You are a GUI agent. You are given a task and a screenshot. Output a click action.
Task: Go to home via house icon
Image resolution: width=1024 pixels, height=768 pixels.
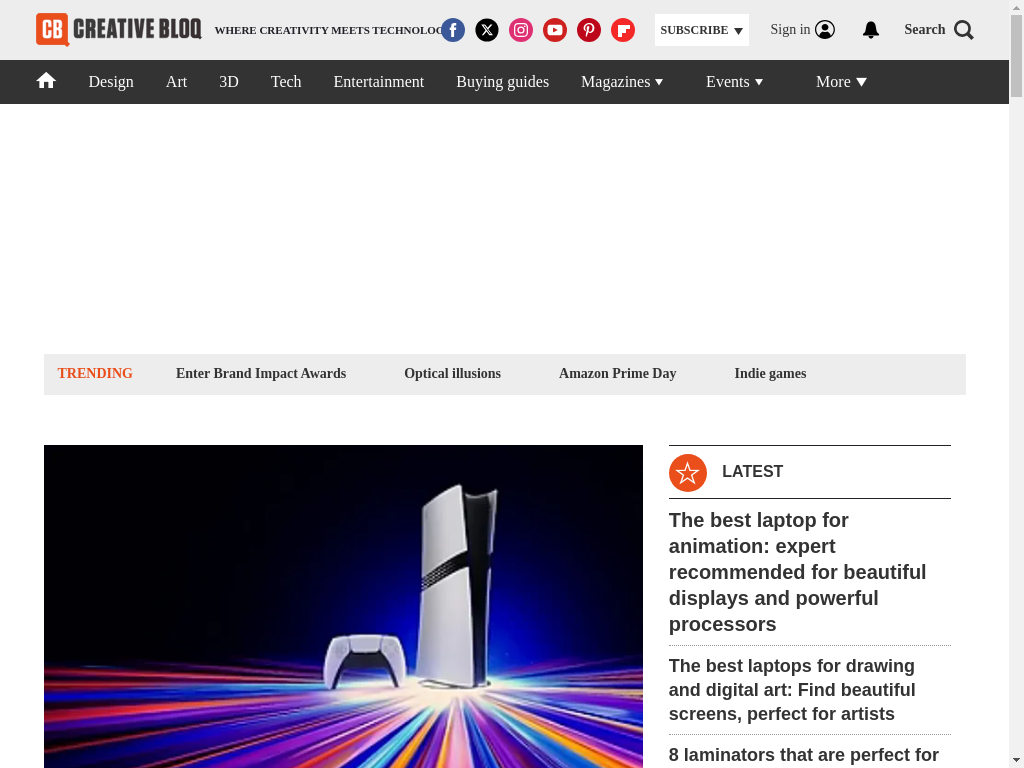[x=46, y=81]
